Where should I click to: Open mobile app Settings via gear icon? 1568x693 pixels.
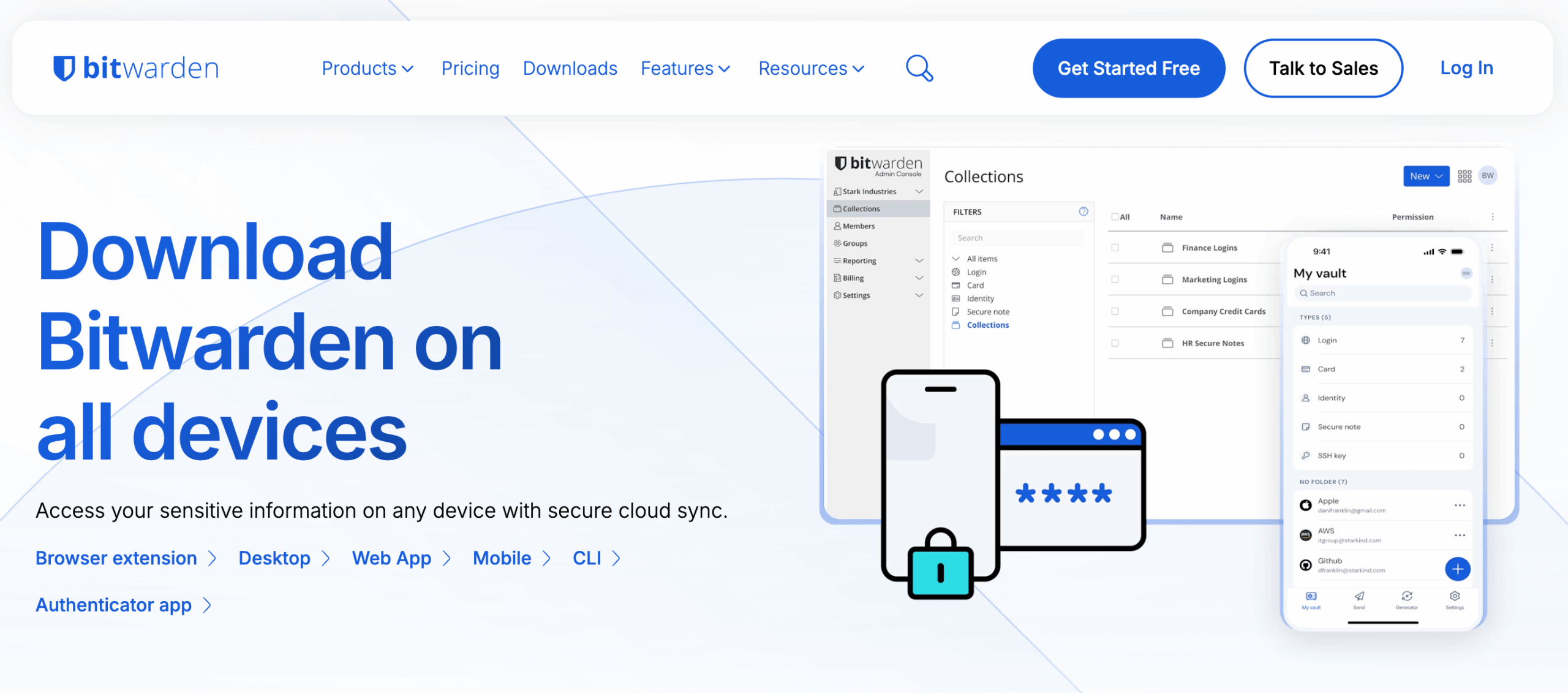(1455, 599)
